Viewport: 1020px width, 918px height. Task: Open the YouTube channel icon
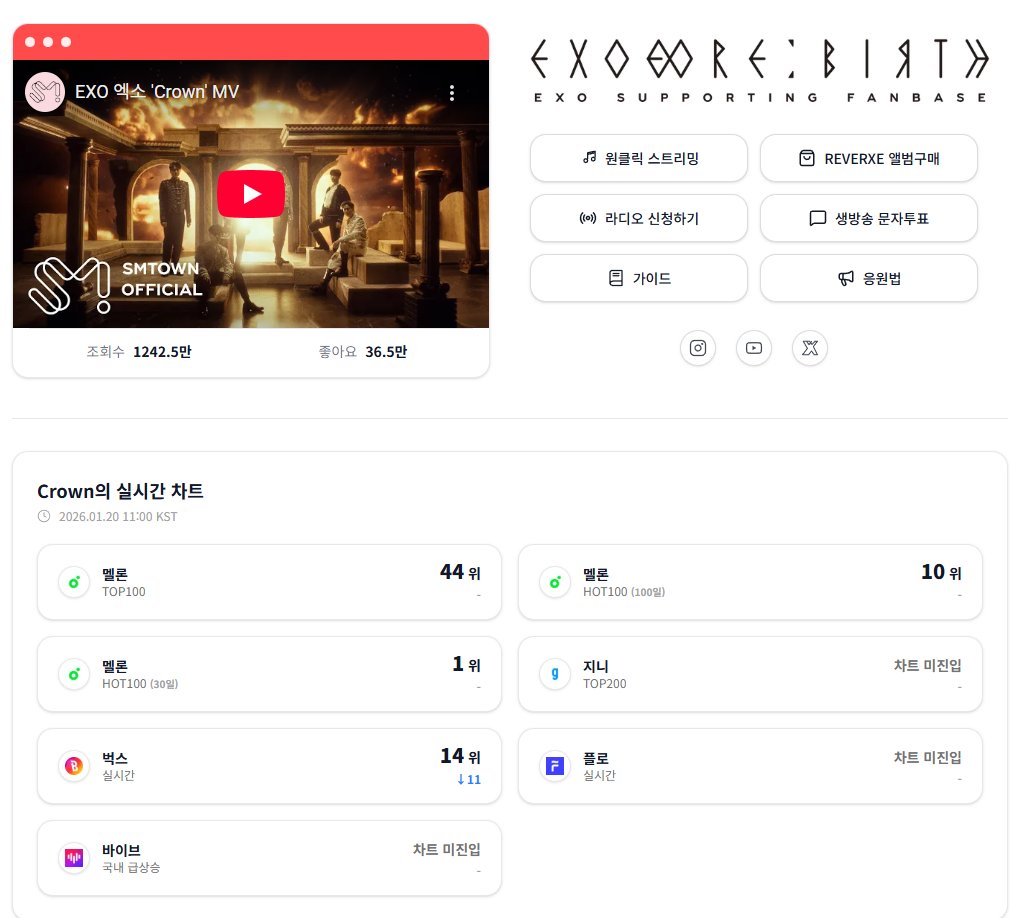[x=754, y=348]
